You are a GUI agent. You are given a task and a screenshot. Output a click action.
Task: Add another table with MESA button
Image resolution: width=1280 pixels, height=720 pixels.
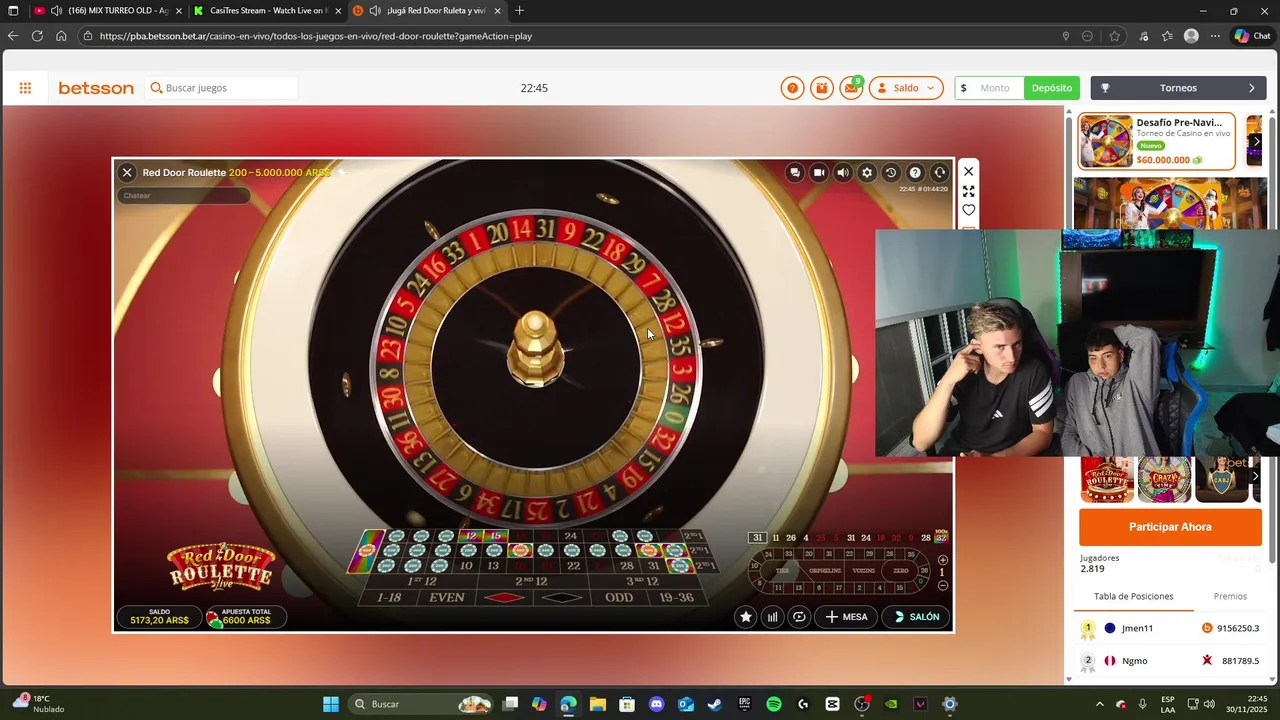tap(846, 617)
